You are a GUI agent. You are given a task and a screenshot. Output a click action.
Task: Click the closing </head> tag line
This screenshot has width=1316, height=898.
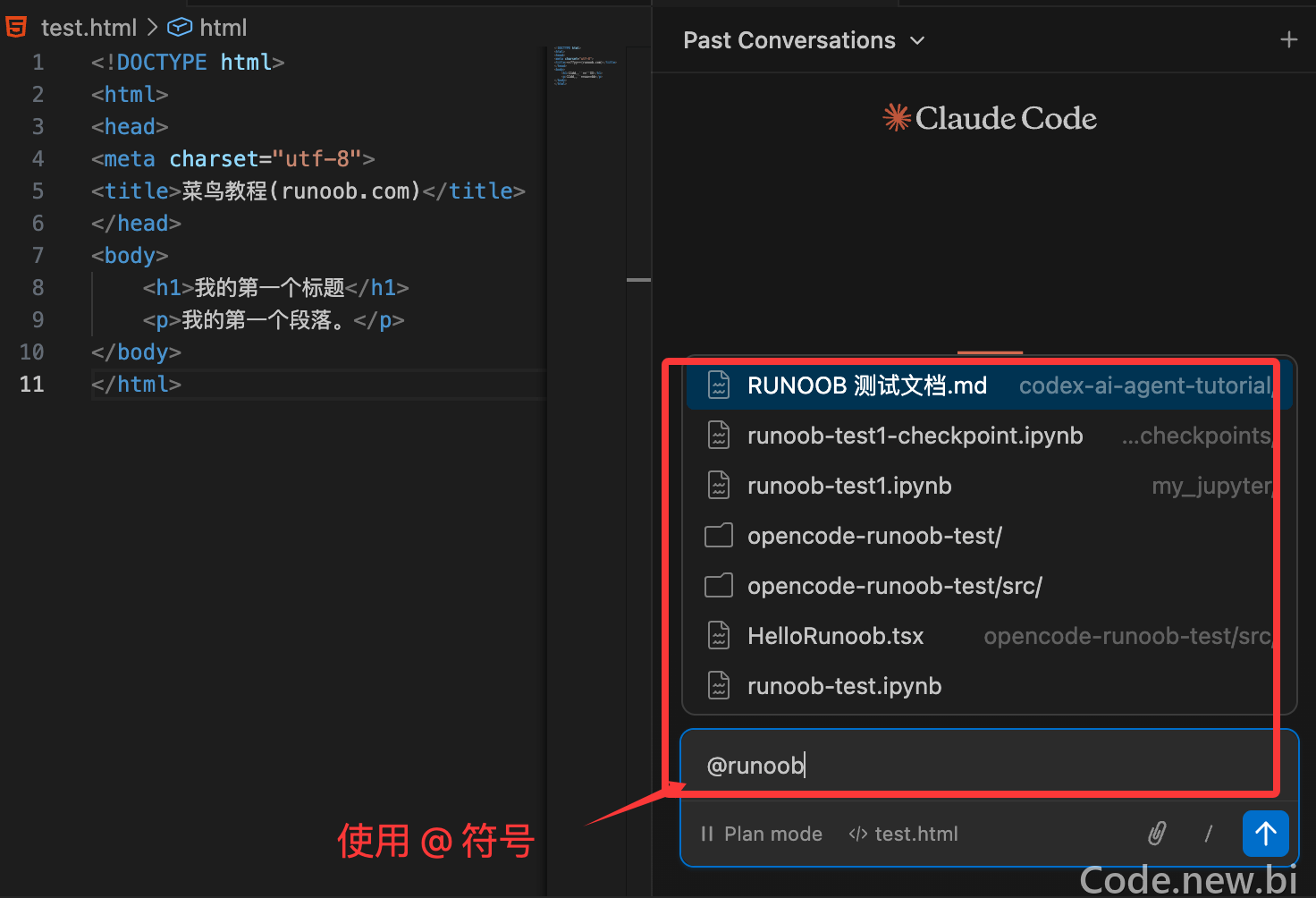136,224
